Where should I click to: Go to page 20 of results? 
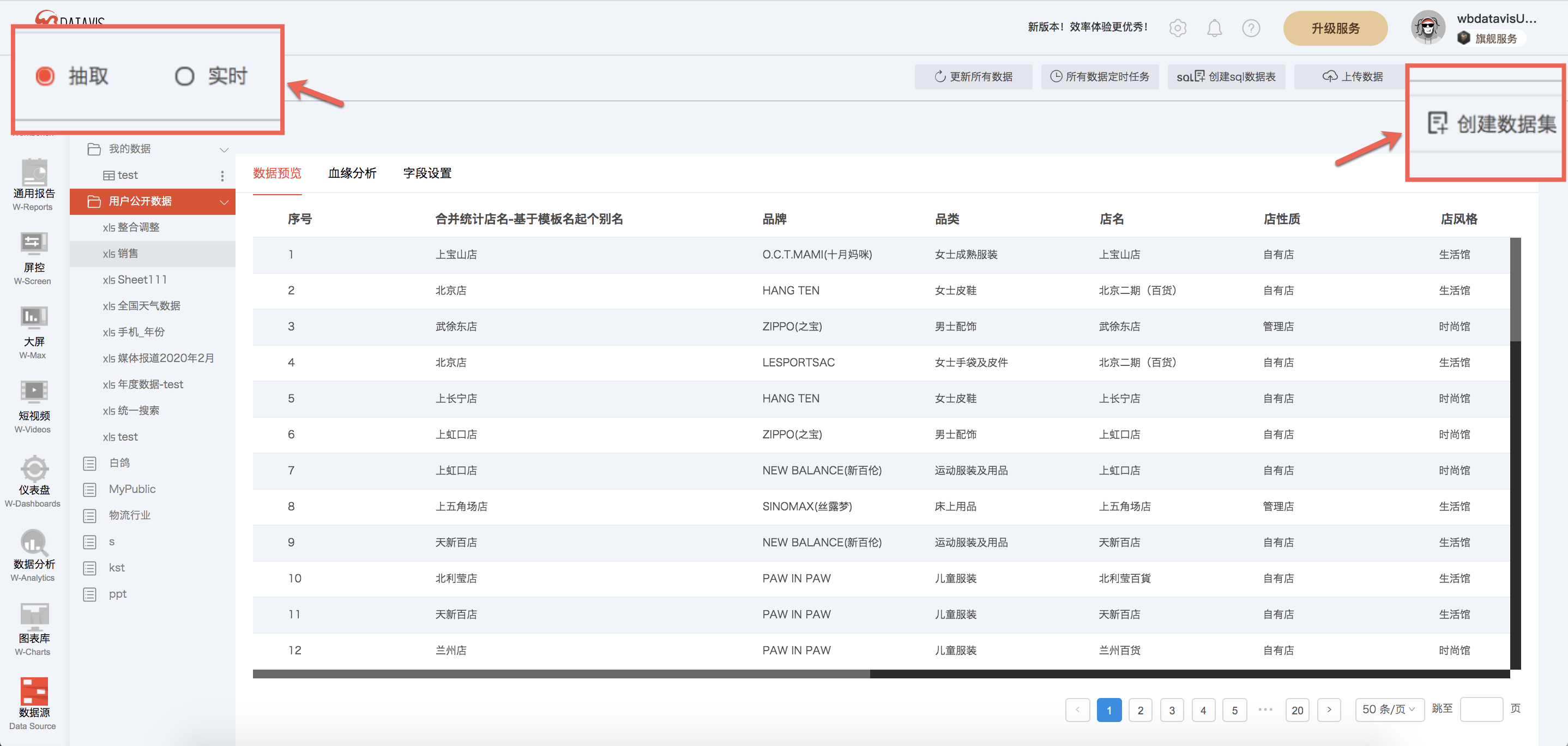(x=1297, y=710)
